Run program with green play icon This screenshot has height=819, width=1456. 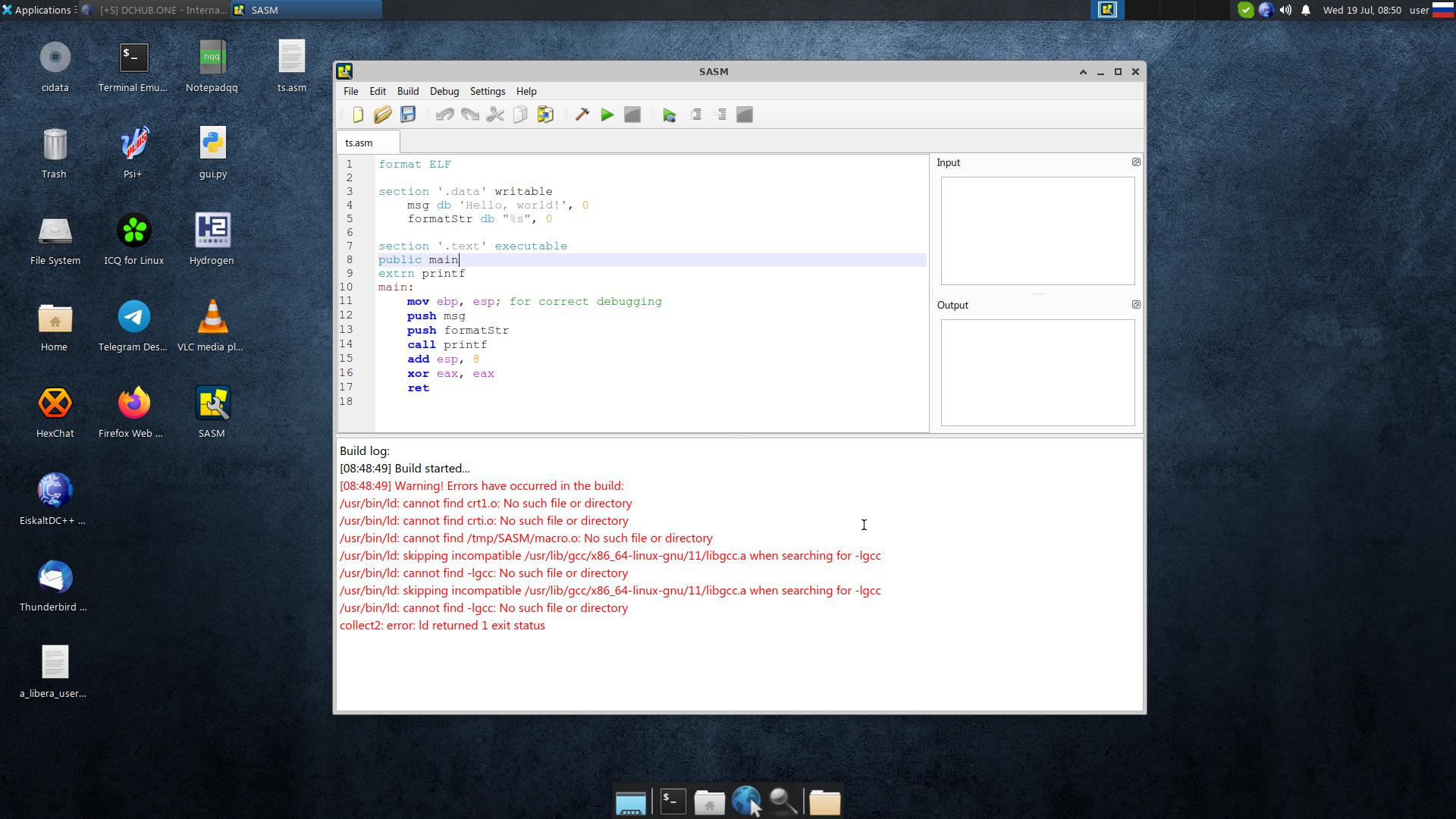coord(607,115)
